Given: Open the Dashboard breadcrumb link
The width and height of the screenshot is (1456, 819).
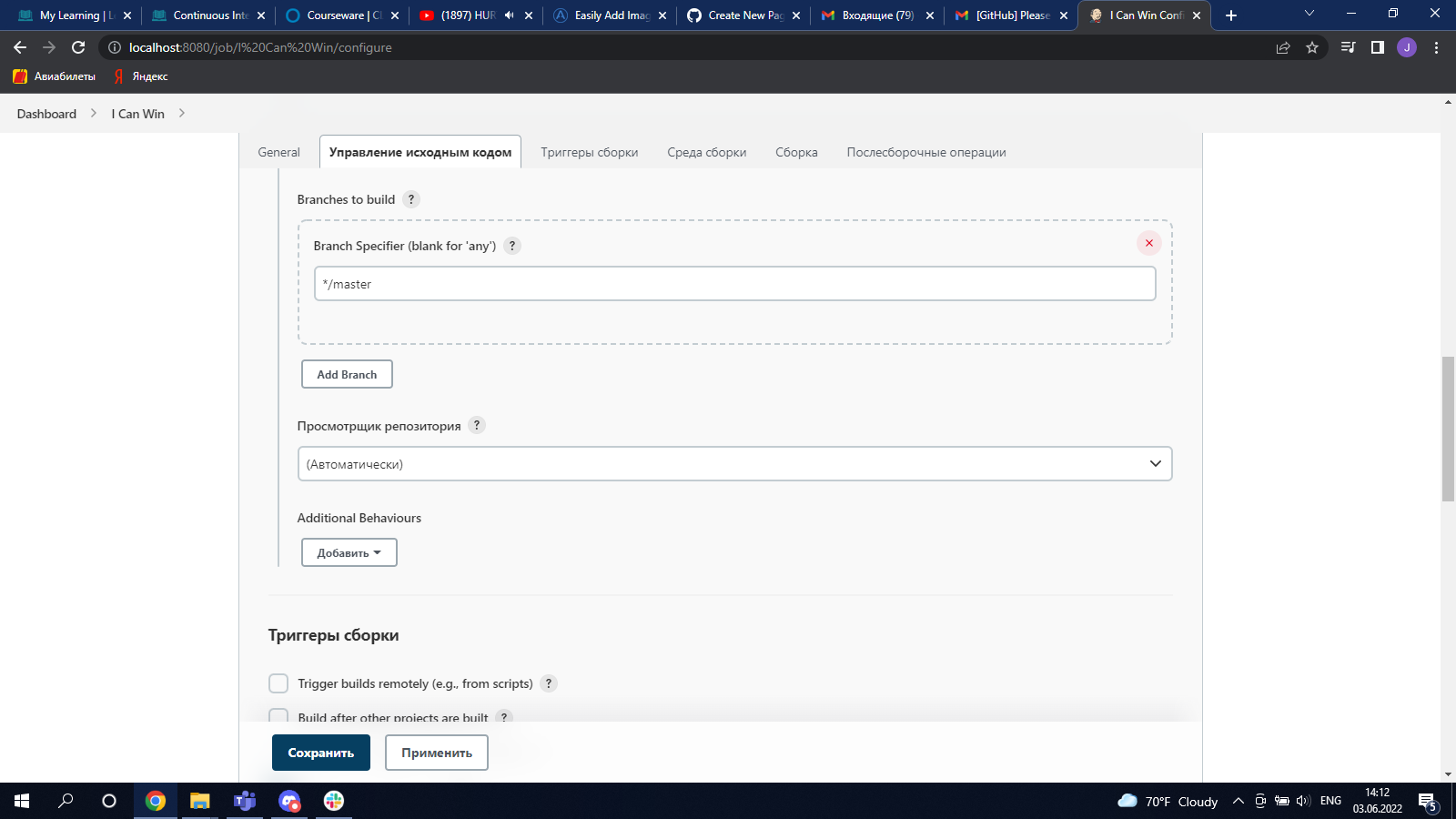Looking at the screenshot, I should point(46,114).
